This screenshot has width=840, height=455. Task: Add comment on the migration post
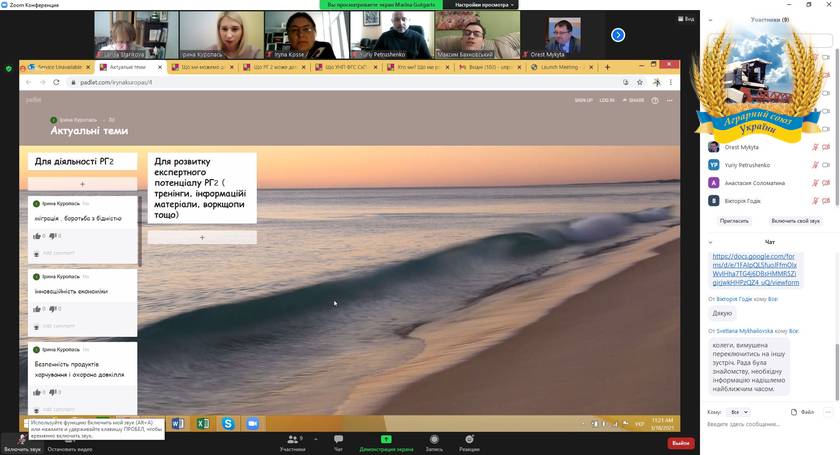pos(58,253)
